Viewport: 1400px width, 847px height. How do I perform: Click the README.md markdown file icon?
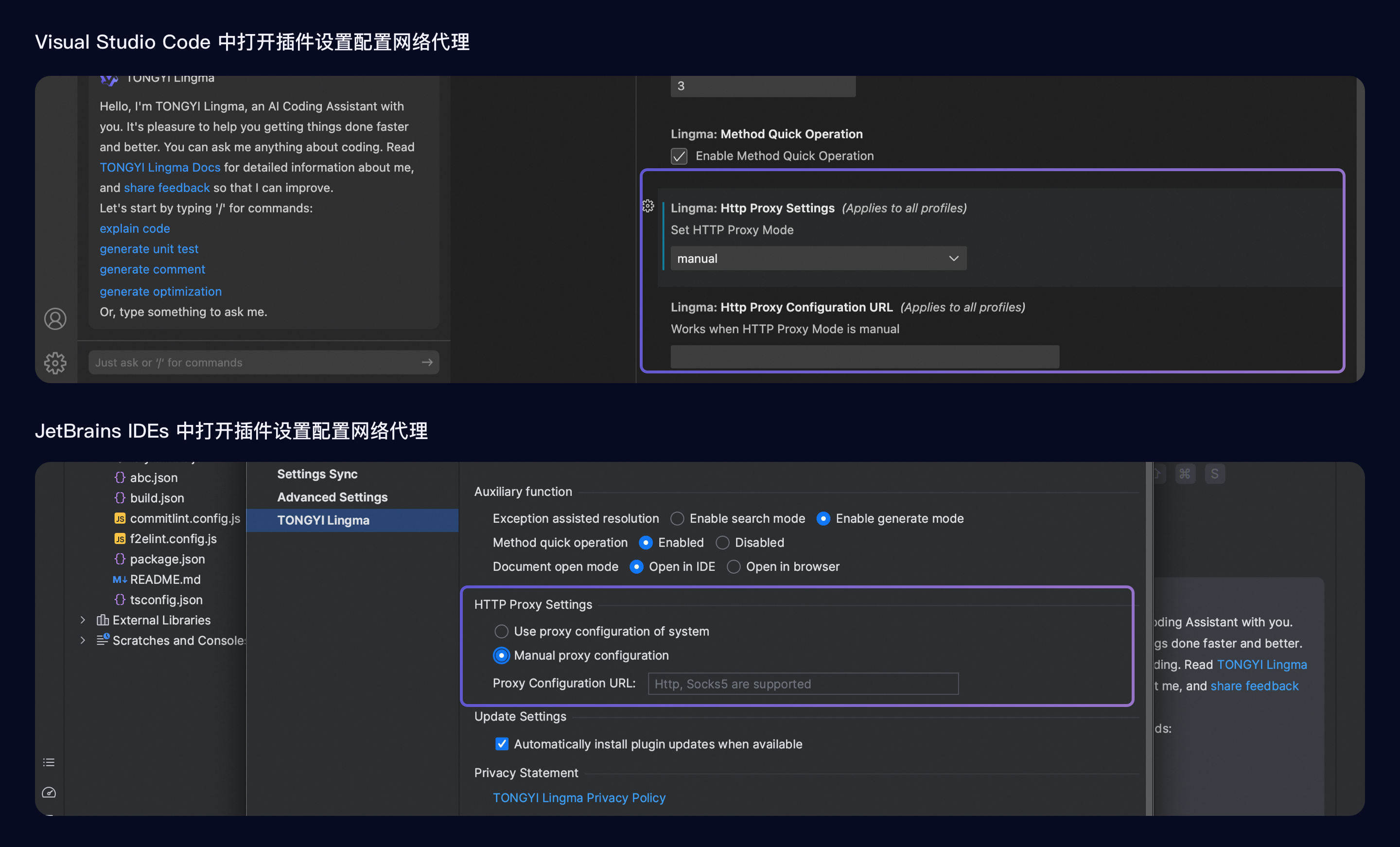pos(120,579)
